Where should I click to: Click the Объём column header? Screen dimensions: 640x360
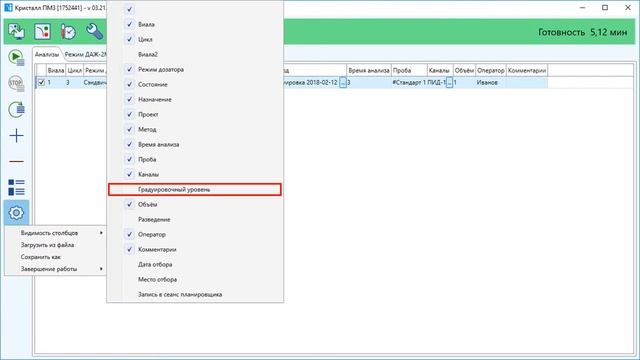tap(464, 70)
